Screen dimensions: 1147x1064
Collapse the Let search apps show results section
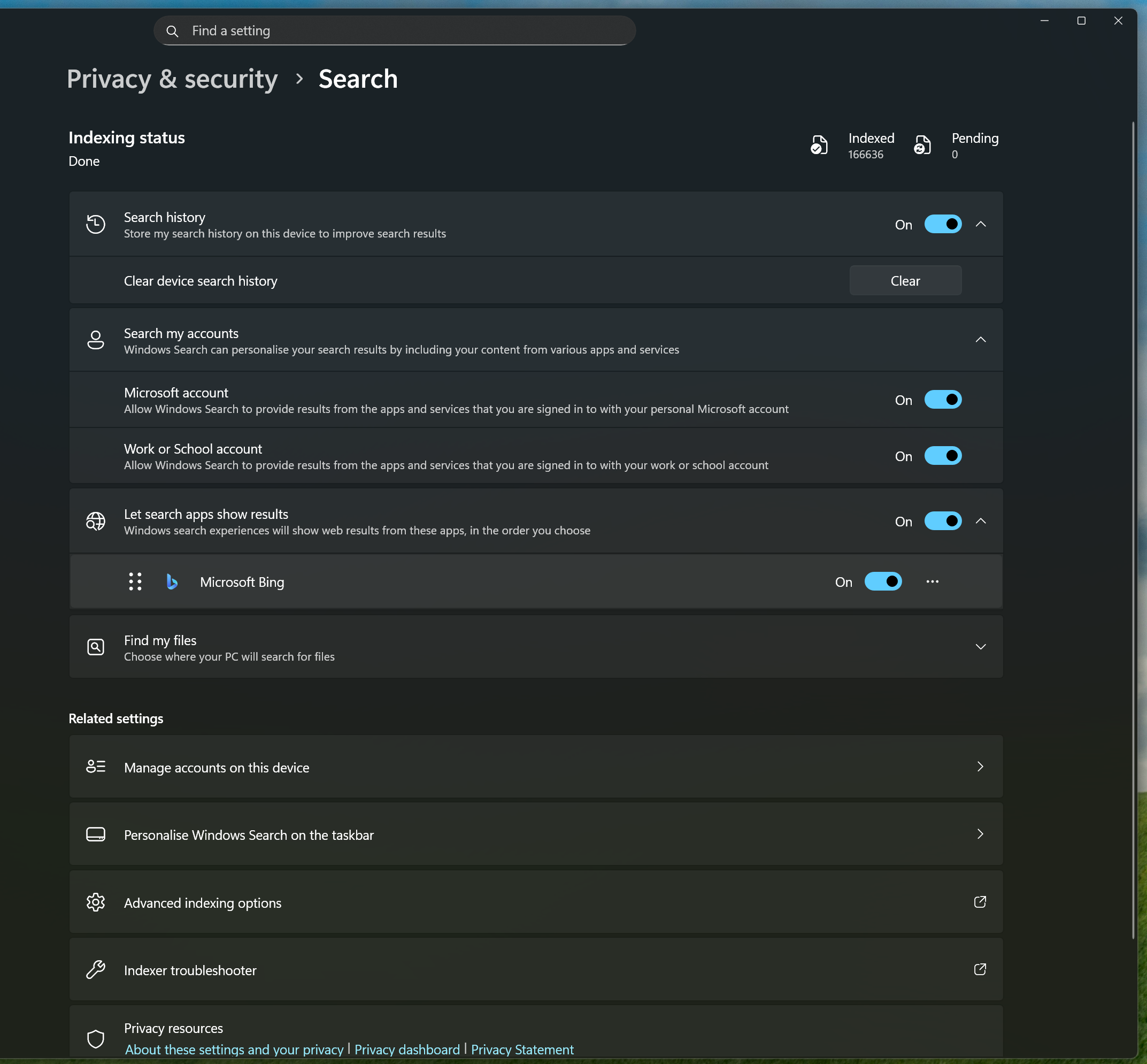pos(980,521)
